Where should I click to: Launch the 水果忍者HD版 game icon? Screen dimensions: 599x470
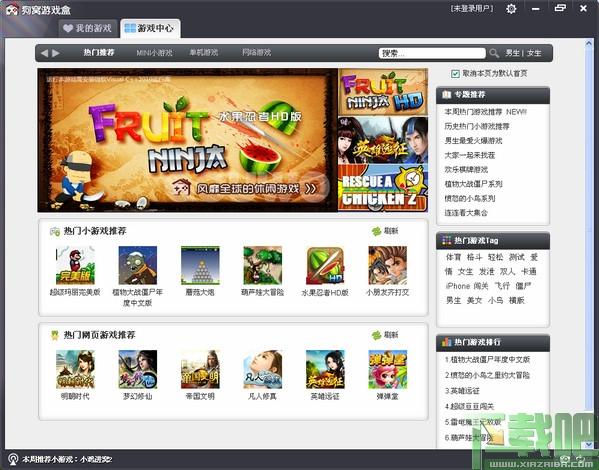[x=325, y=265]
